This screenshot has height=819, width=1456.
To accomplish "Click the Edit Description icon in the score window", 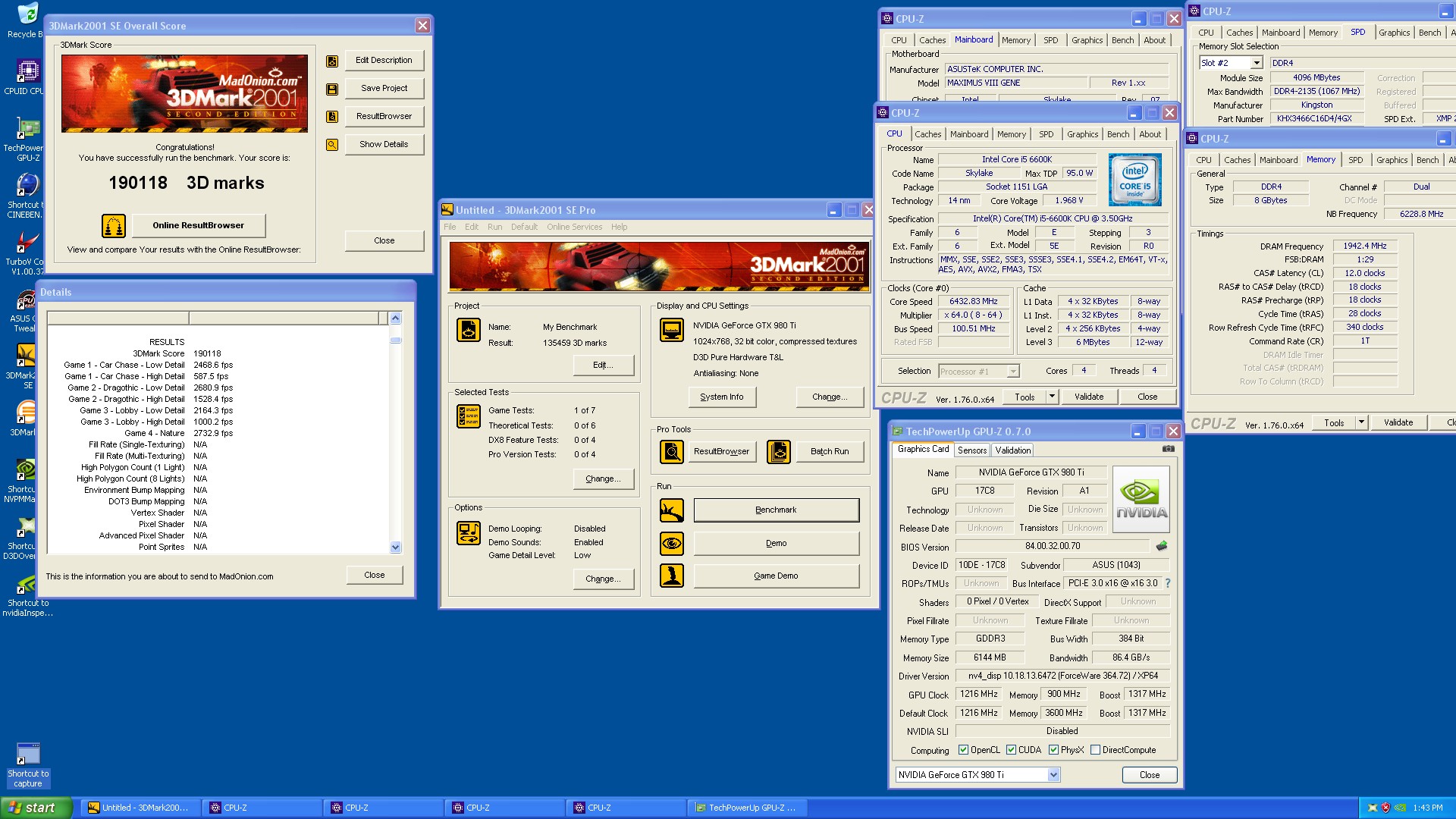I will click(x=331, y=61).
